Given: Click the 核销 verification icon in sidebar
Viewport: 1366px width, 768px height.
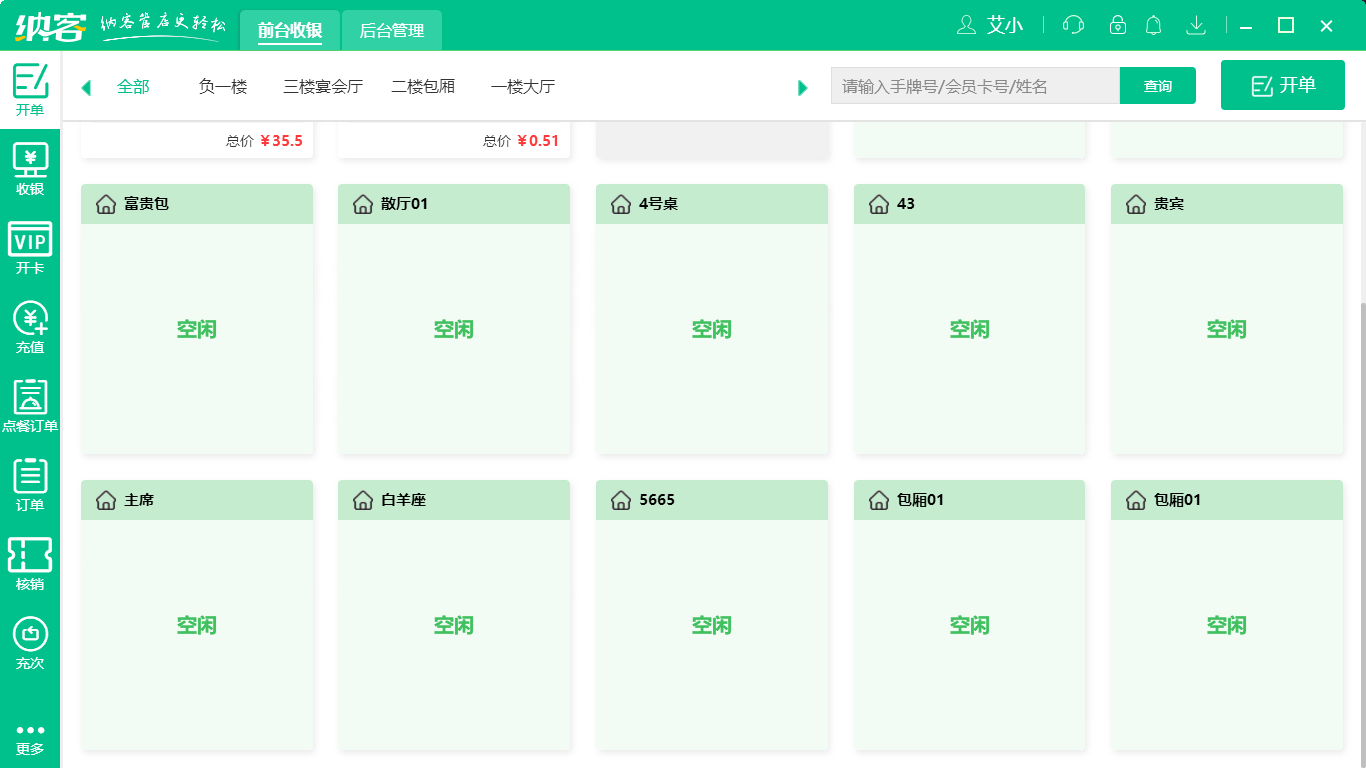Looking at the screenshot, I should pyautogui.click(x=30, y=563).
